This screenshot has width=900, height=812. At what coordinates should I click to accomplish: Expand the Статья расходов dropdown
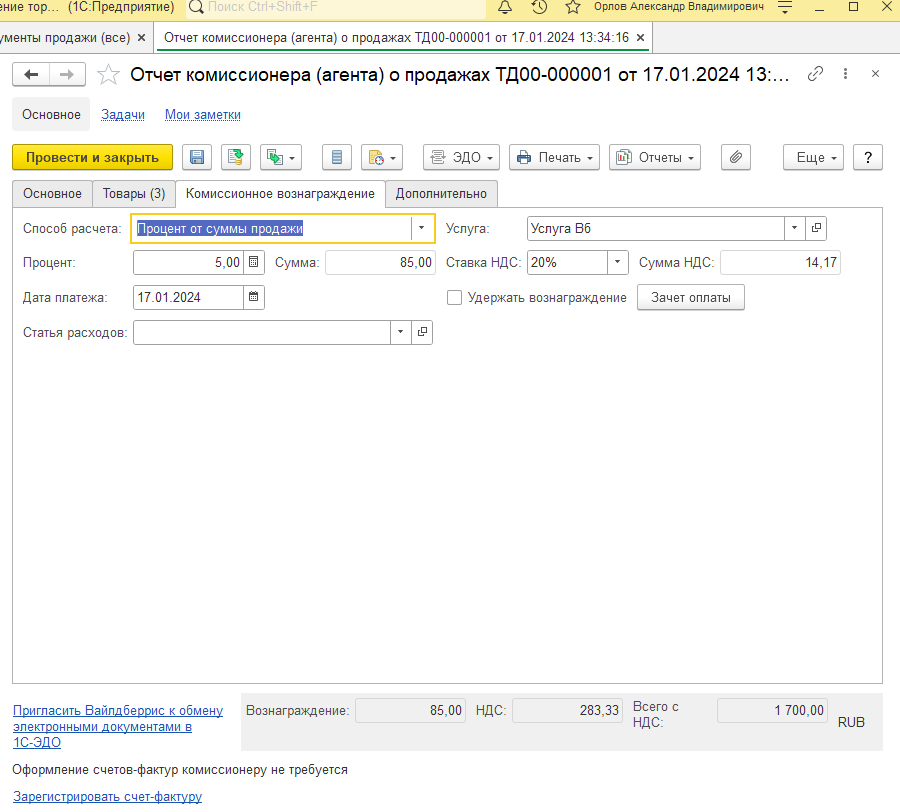click(401, 332)
